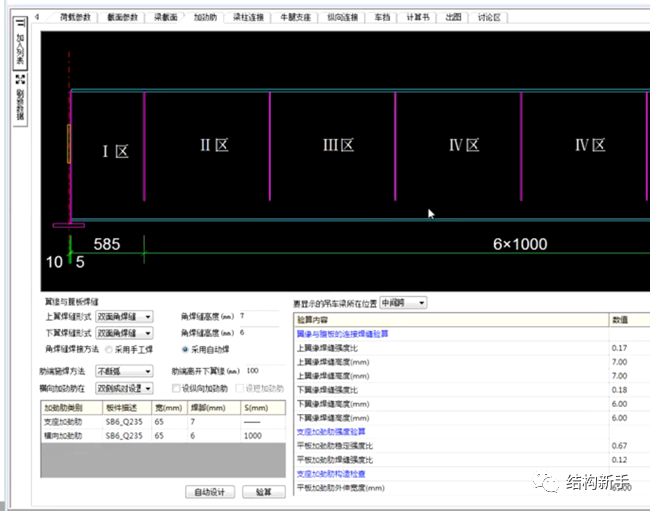The width and height of the screenshot is (650, 511).
Task: Click the 上翼缘焊缝强度比 row
Action: coord(472,348)
